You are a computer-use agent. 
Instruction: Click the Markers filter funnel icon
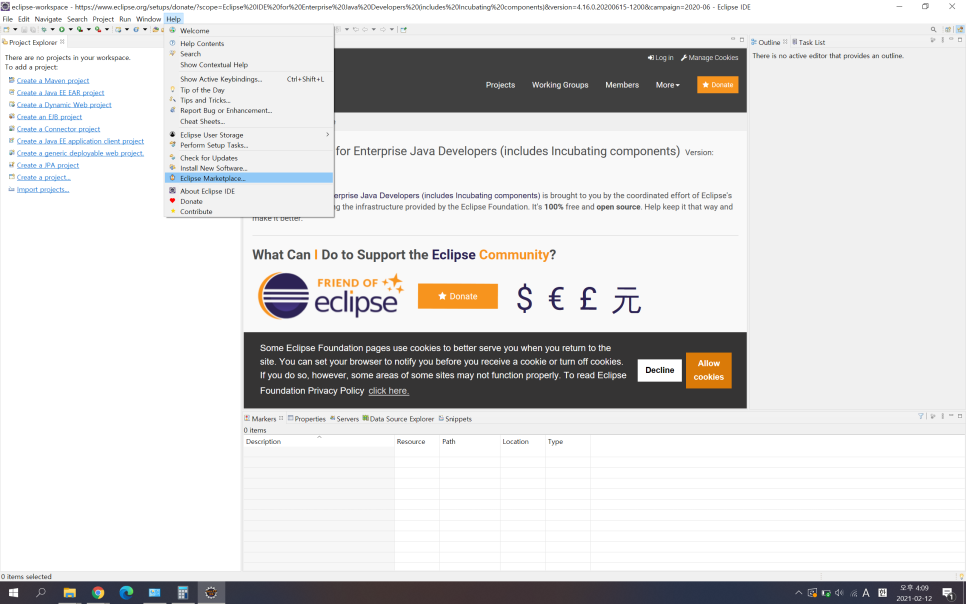click(x=921, y=416)
